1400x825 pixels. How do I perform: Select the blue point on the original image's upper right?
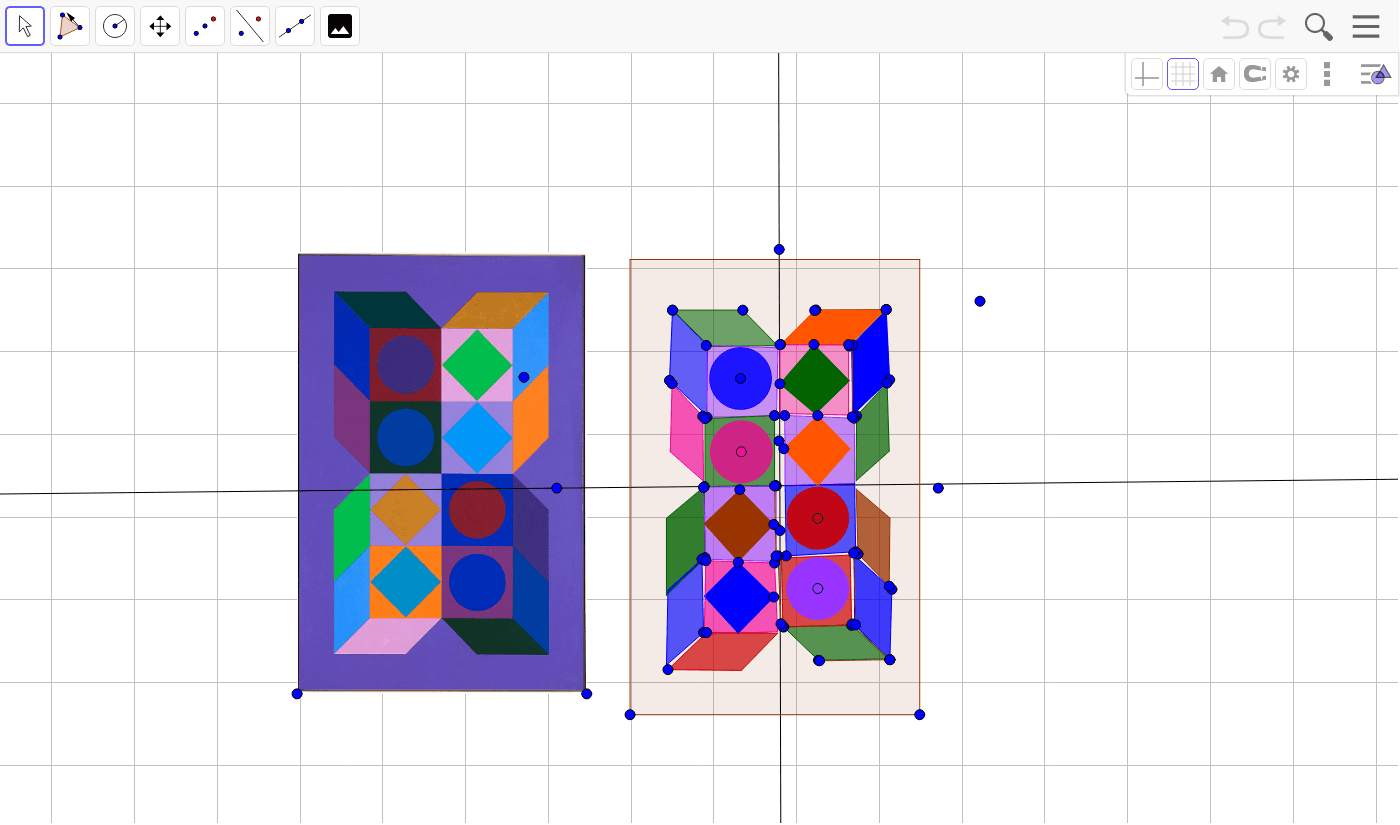[x=524, y=377]
